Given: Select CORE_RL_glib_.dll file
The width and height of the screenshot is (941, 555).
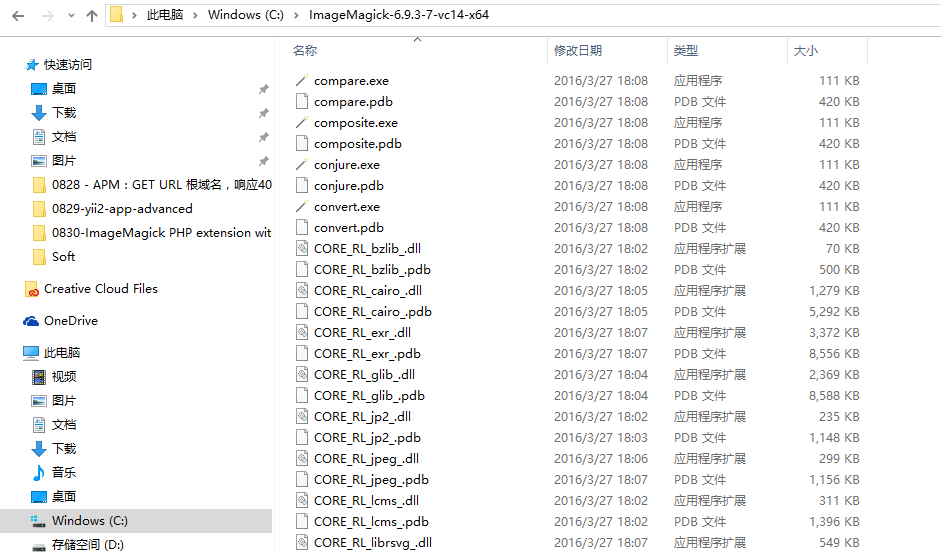Looking at the screenshot, I should (x=364, y=375).
